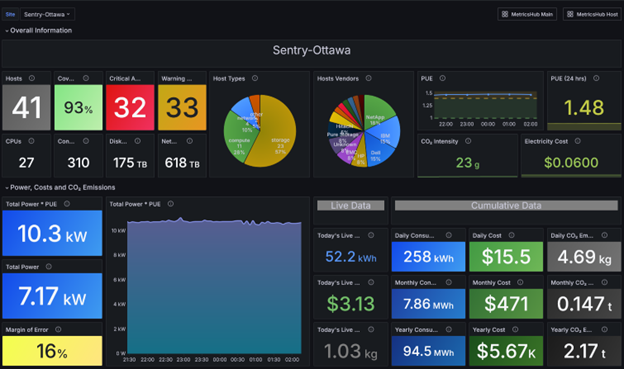Collapse the Overall Information section

coord(39,30)
